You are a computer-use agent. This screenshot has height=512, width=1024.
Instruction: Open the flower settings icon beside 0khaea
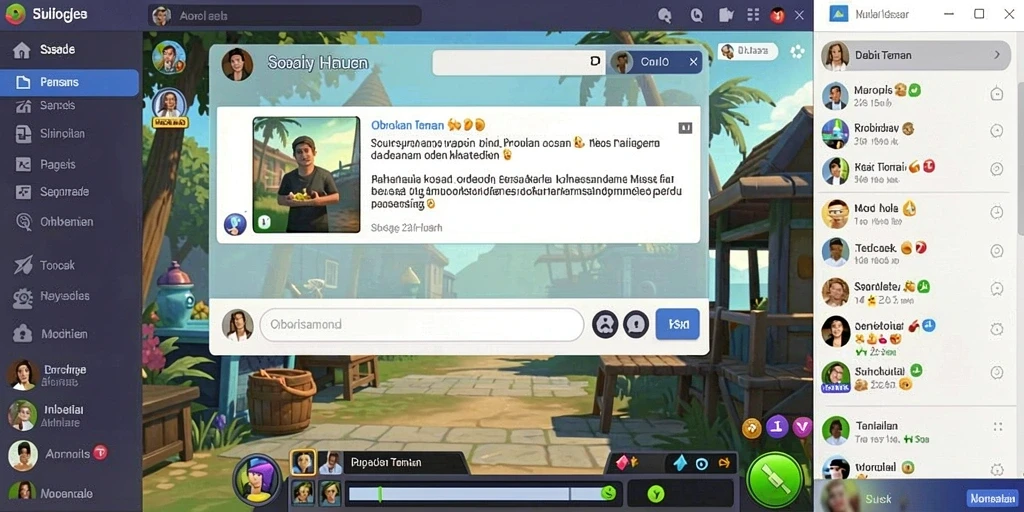pos(797,51)
